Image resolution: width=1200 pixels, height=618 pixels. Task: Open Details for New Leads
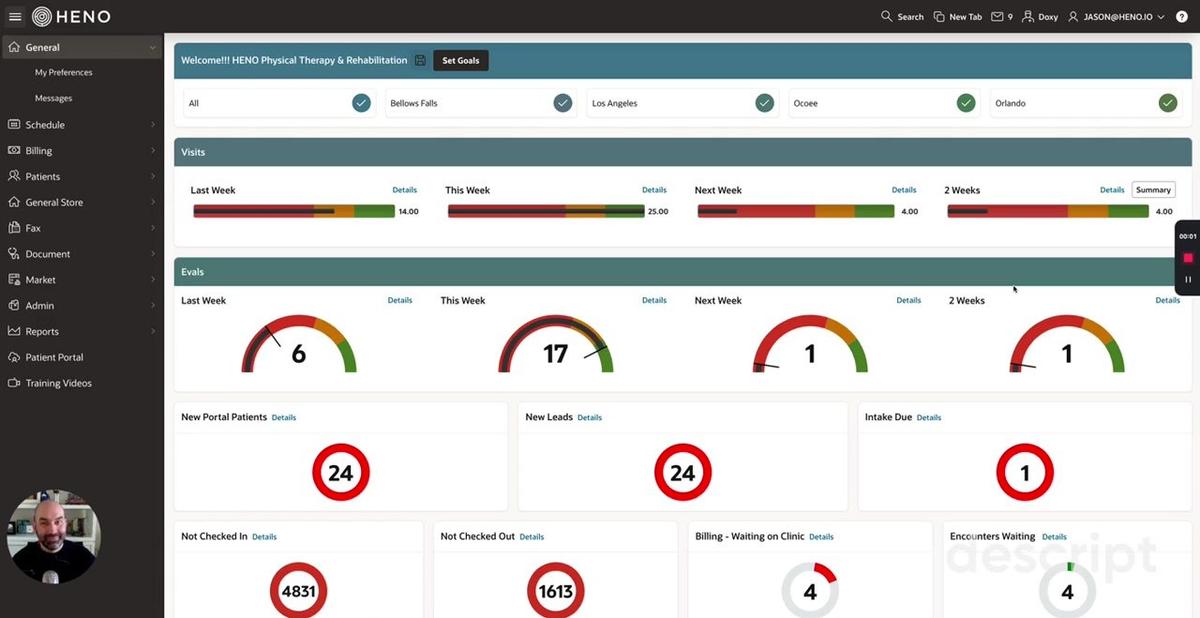[x=589, y=417]
